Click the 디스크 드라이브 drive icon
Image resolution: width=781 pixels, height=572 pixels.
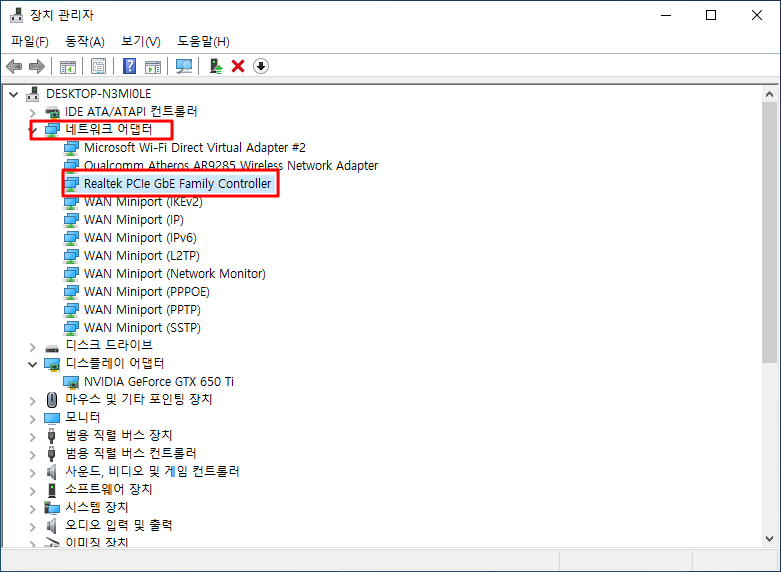(52, 347)
